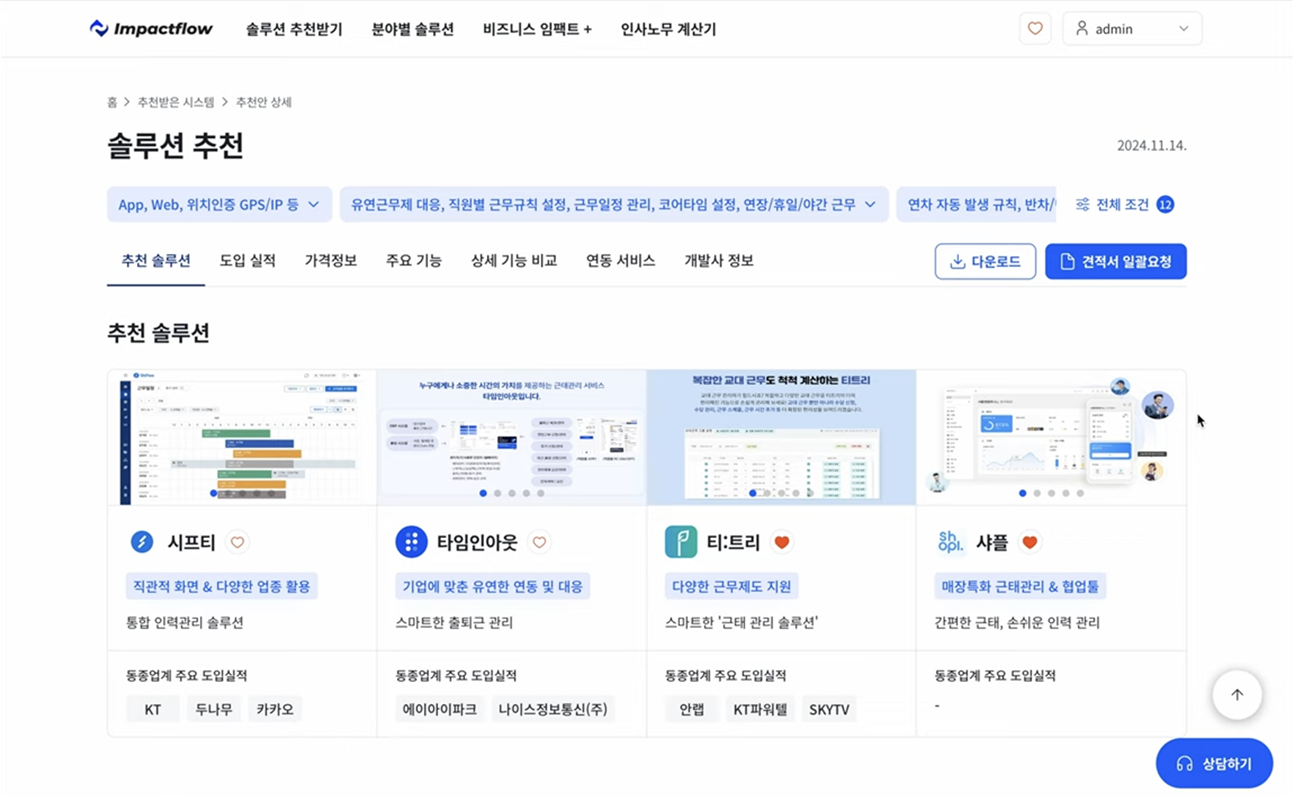1293x797 pixels.
Task: Click the 에이아이파크 reference chip
Action: [440, 709]
